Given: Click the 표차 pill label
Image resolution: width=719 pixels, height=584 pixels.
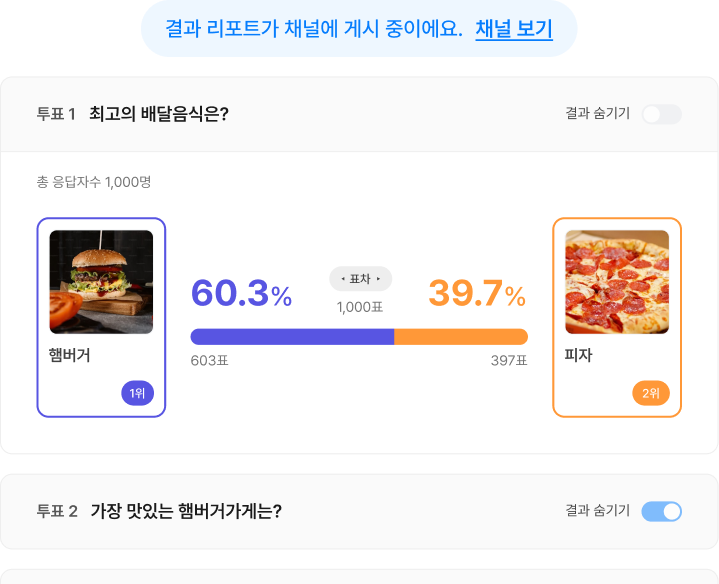Looking at the screenshot, I should point(360,279).
